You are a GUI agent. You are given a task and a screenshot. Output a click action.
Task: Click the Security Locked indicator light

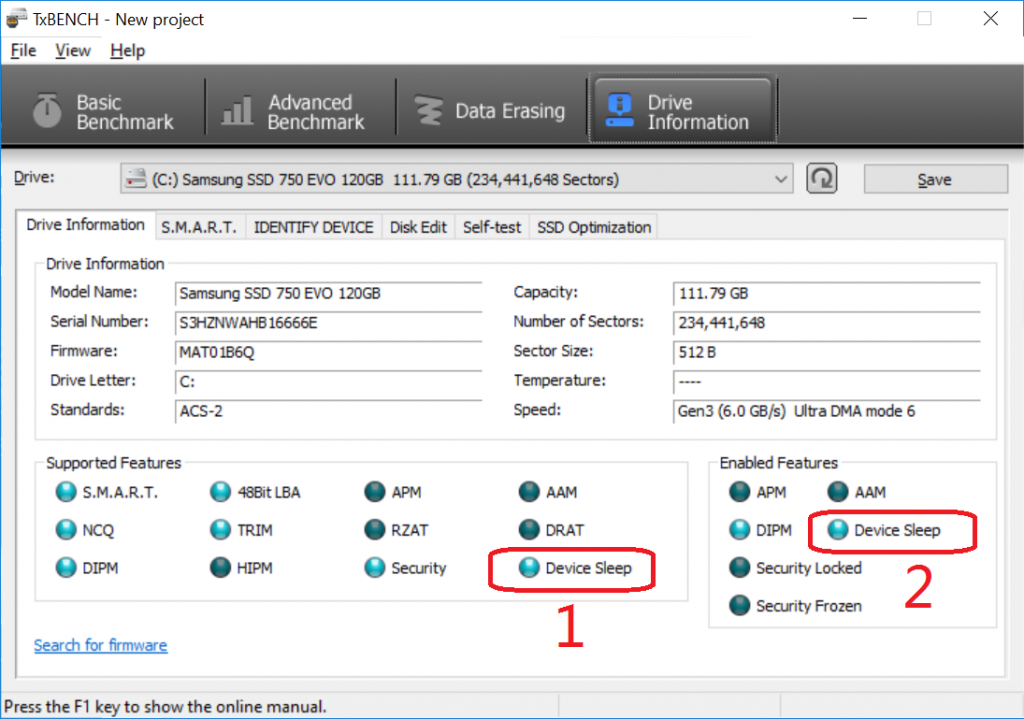coord(739,567)
